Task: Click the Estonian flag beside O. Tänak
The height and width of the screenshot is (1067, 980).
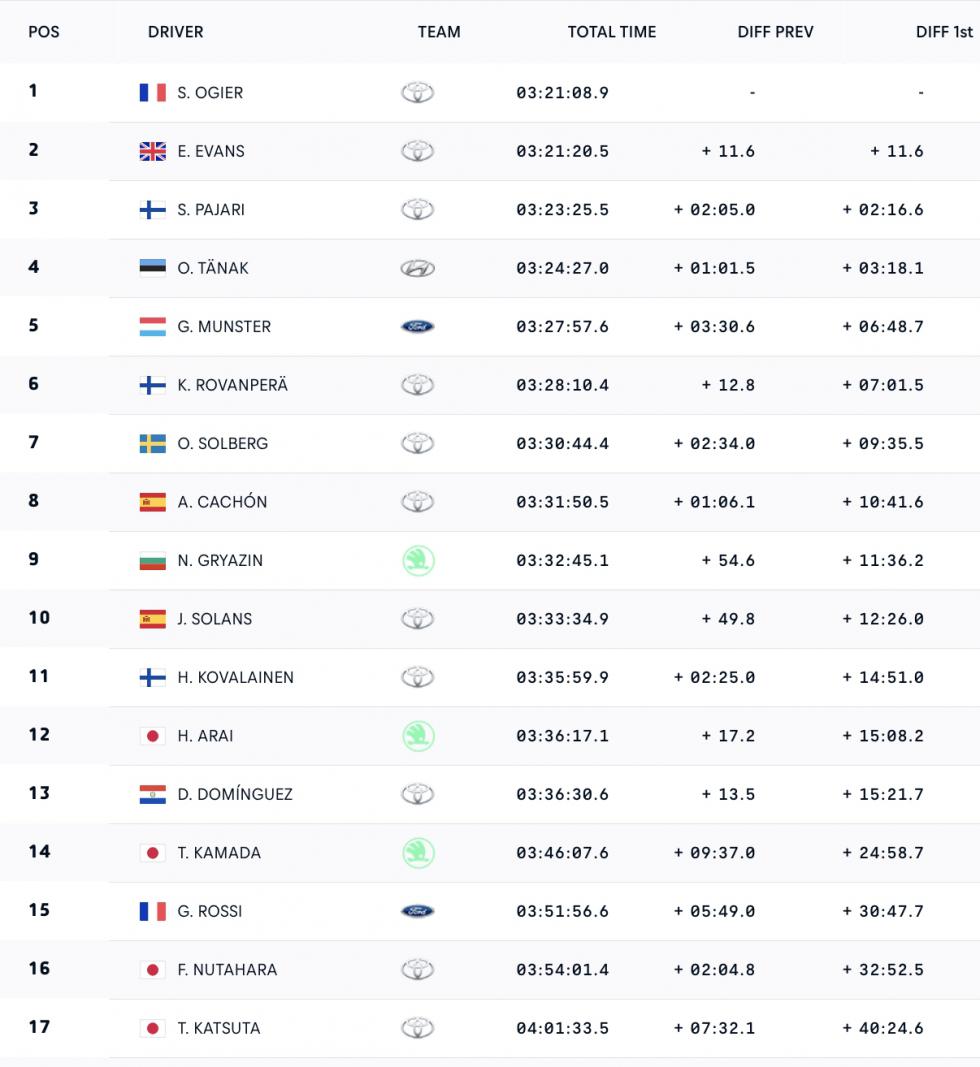Action: point(152,268)
